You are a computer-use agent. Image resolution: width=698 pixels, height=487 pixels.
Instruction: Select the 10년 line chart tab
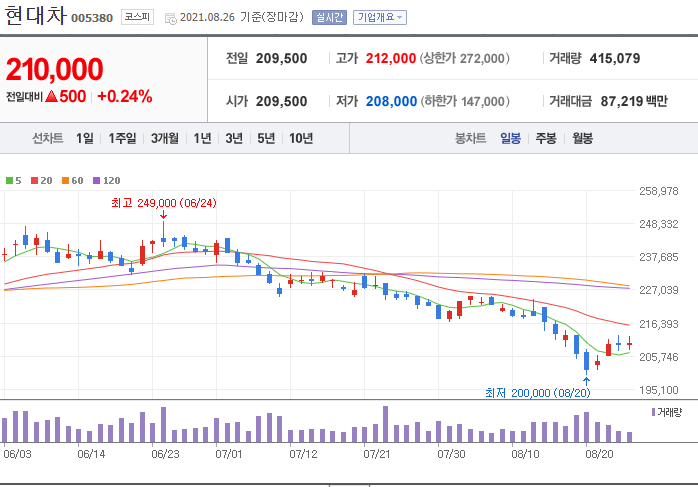pos(301,138)
